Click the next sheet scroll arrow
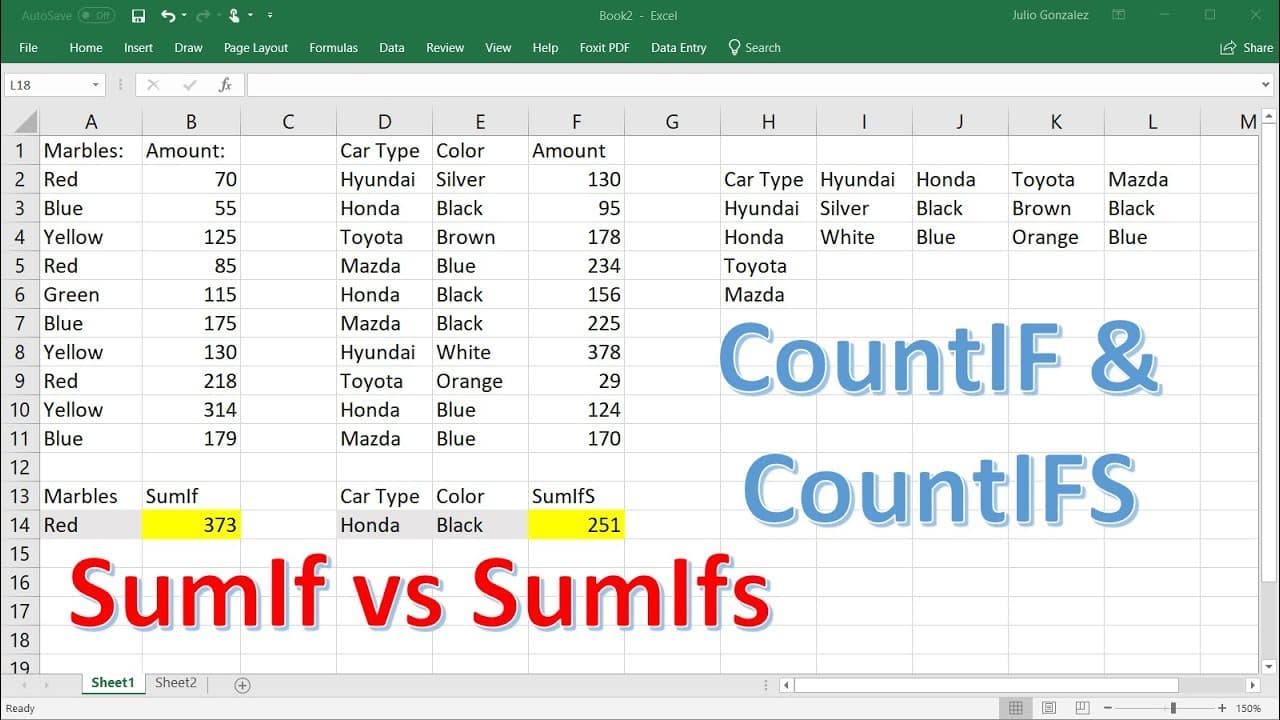Image resolution: width=1280 pixels, height=720 pixels. (x=45, y=685)
